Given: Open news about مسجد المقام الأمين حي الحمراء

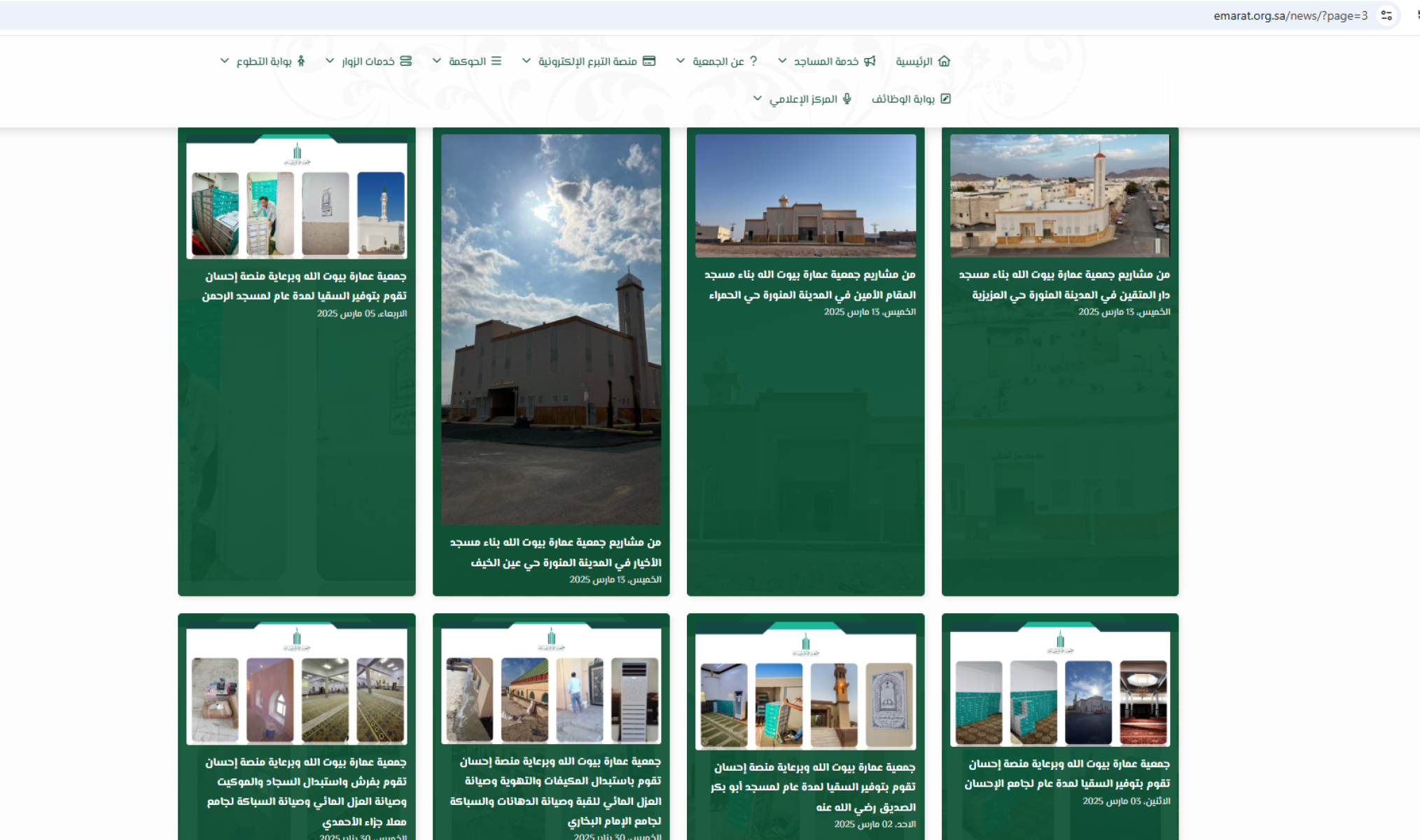Looking at the screenshot, I should coord(810,284).
